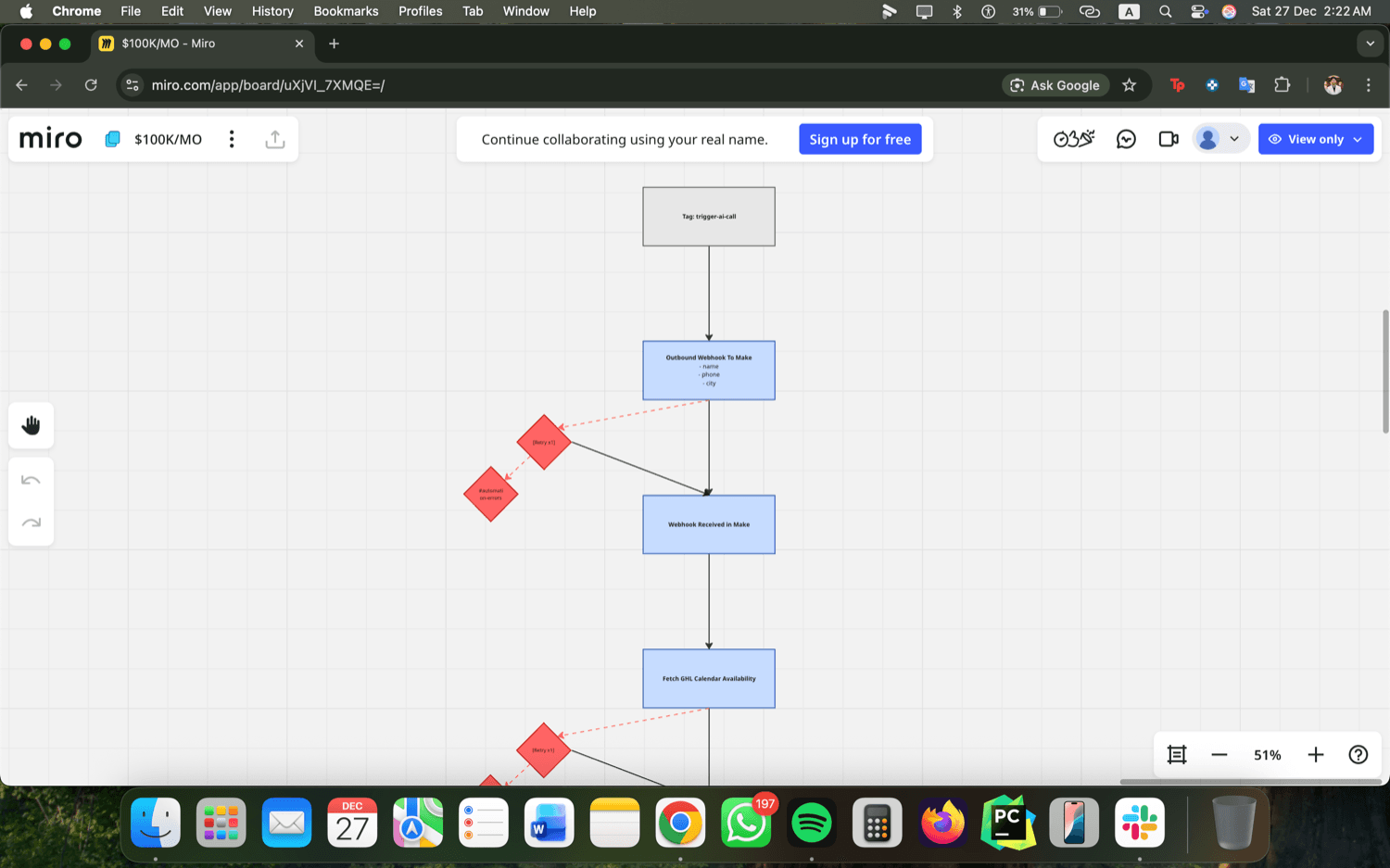Select the Fetch GHL Calendar Availability box
The image size is (1390, 868).
click(709, 678)
